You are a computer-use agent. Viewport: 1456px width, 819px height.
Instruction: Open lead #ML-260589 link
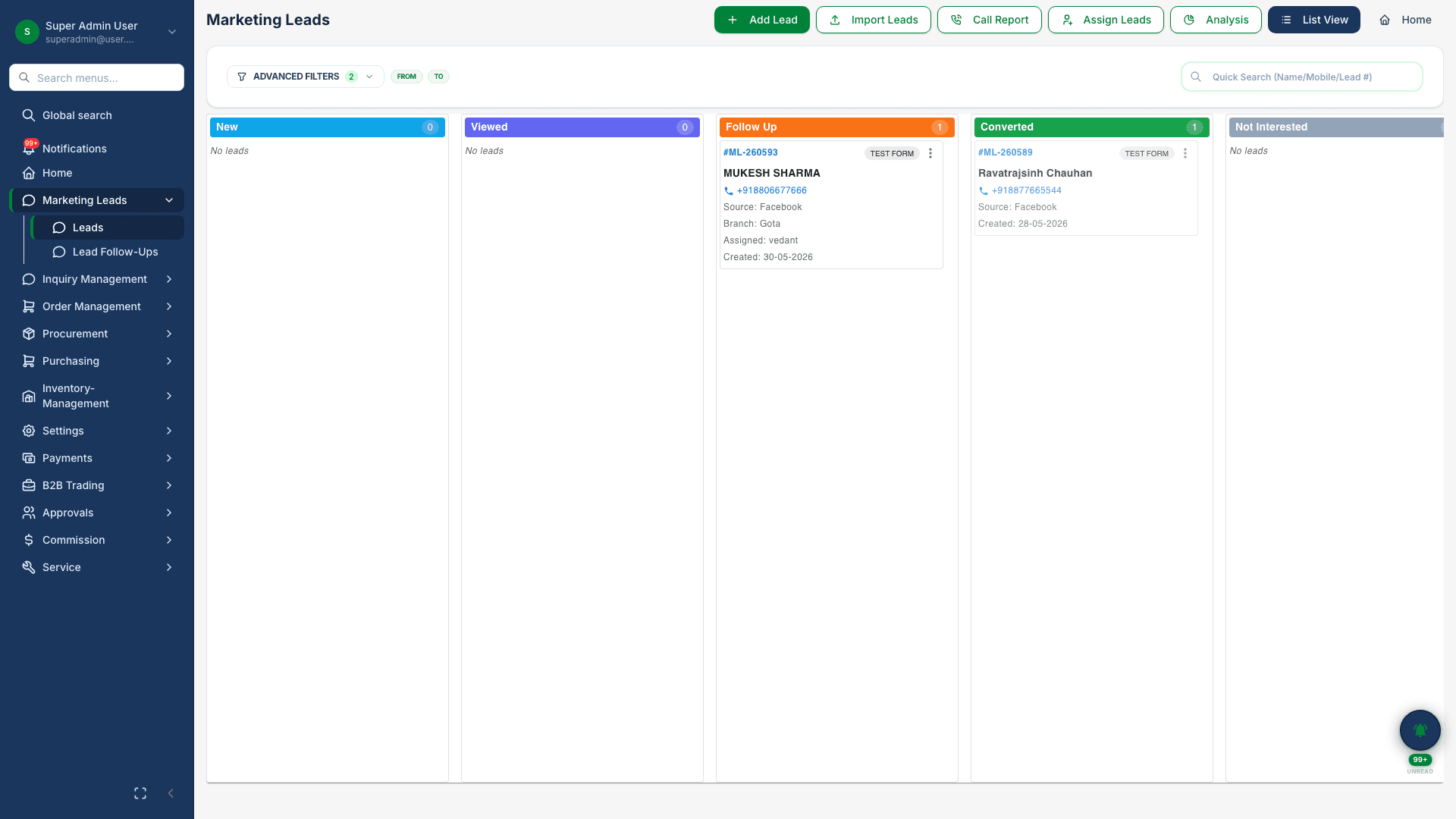[1005, 152]
